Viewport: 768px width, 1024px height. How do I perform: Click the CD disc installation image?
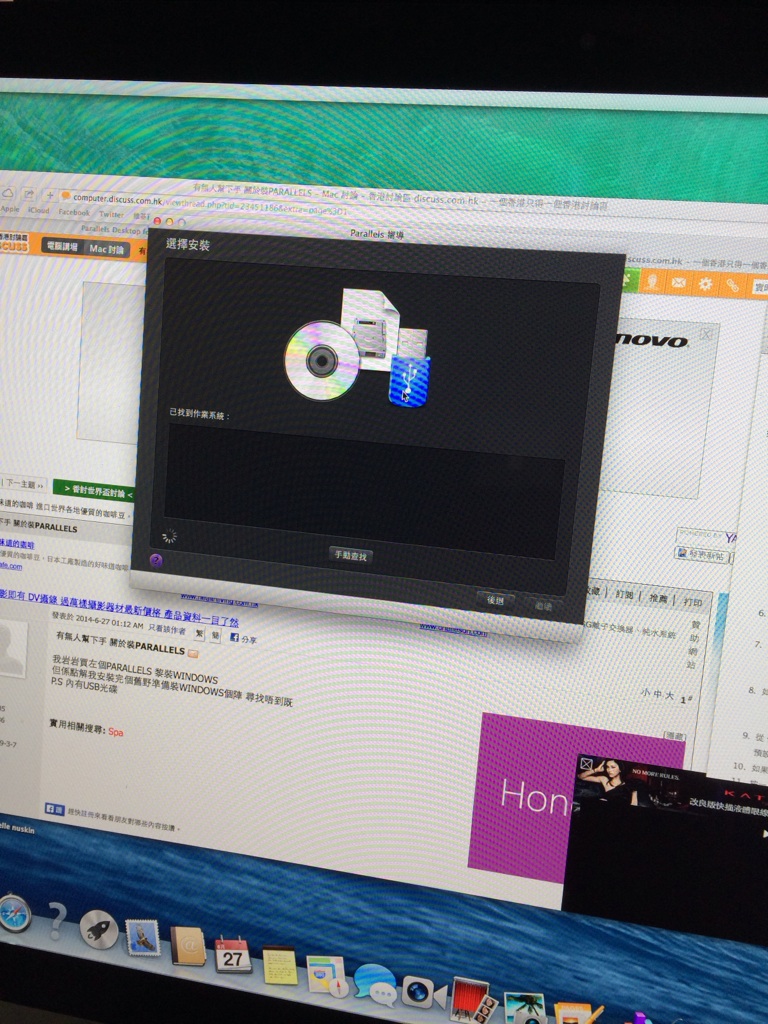click(322, 360)
